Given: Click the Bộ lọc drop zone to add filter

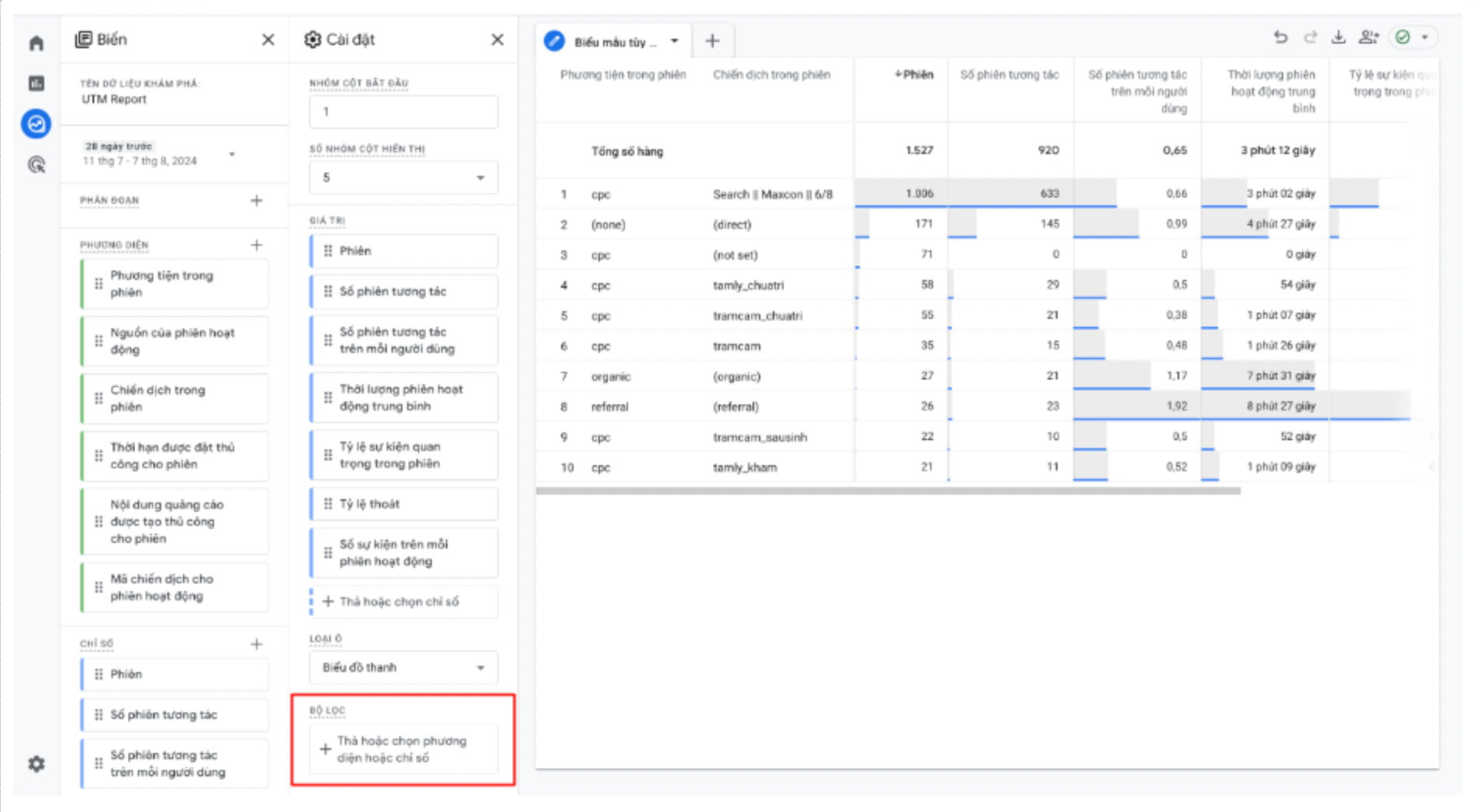Looking at the screenshot, I should pyautogui.click(x=403, y=749).
